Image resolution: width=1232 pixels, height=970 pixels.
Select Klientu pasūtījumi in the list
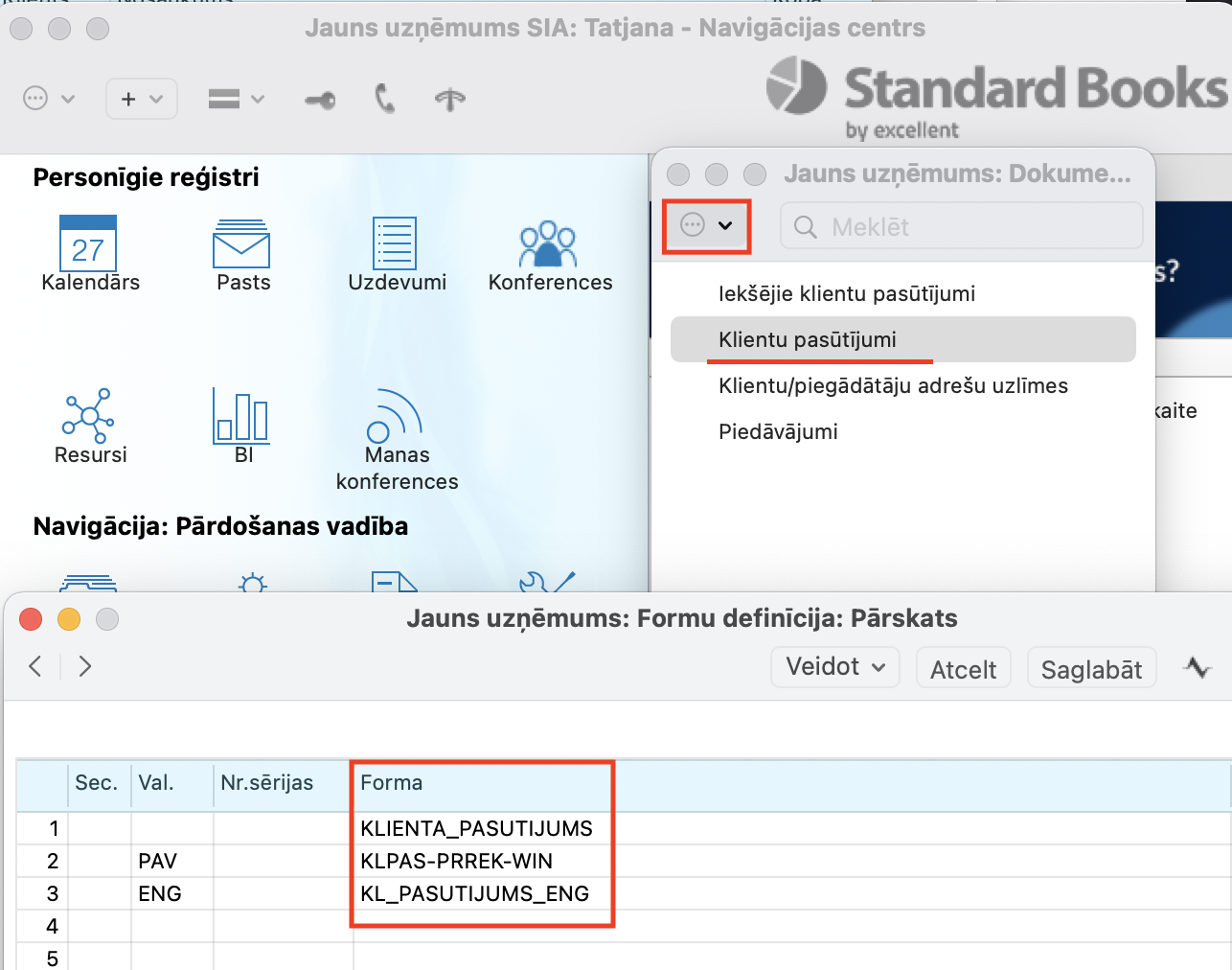click(808, 340)
